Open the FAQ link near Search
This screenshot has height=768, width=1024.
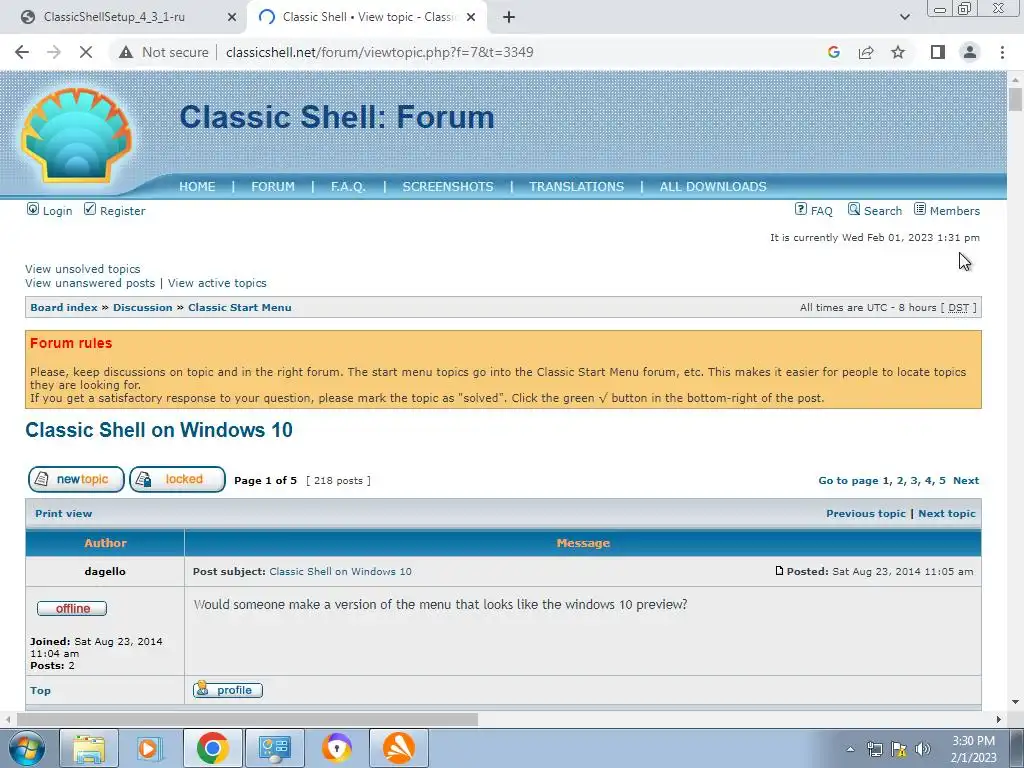pyautogui.click(x=822, y=211)
